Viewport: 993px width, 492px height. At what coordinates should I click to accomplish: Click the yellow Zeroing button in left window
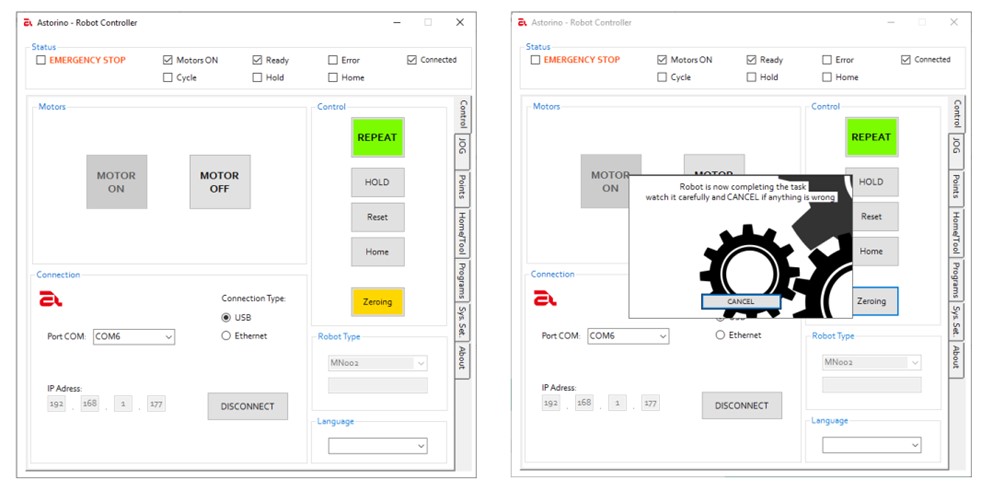(377, 302)
